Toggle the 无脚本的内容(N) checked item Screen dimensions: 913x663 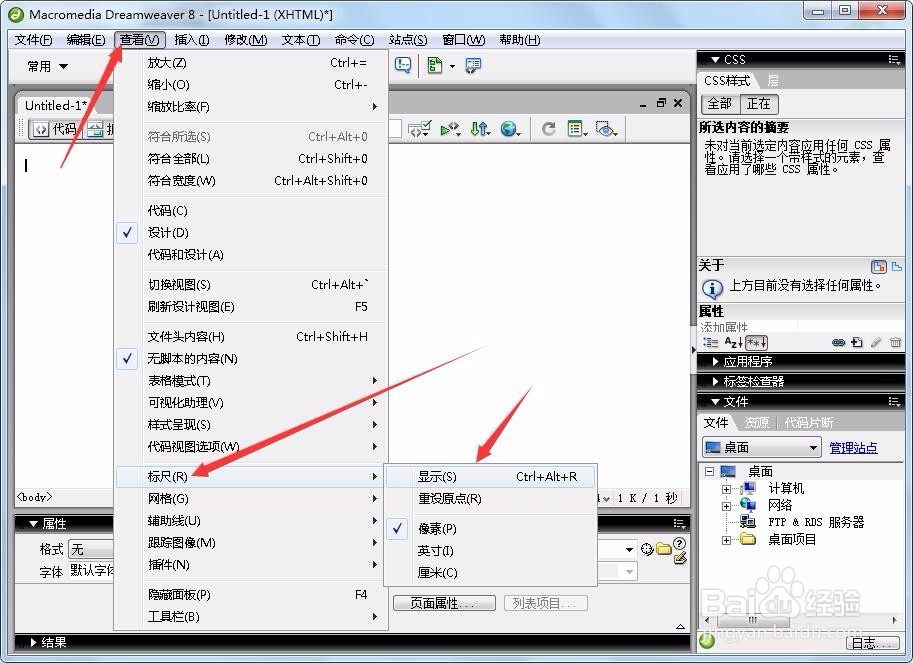pos(251,359)
